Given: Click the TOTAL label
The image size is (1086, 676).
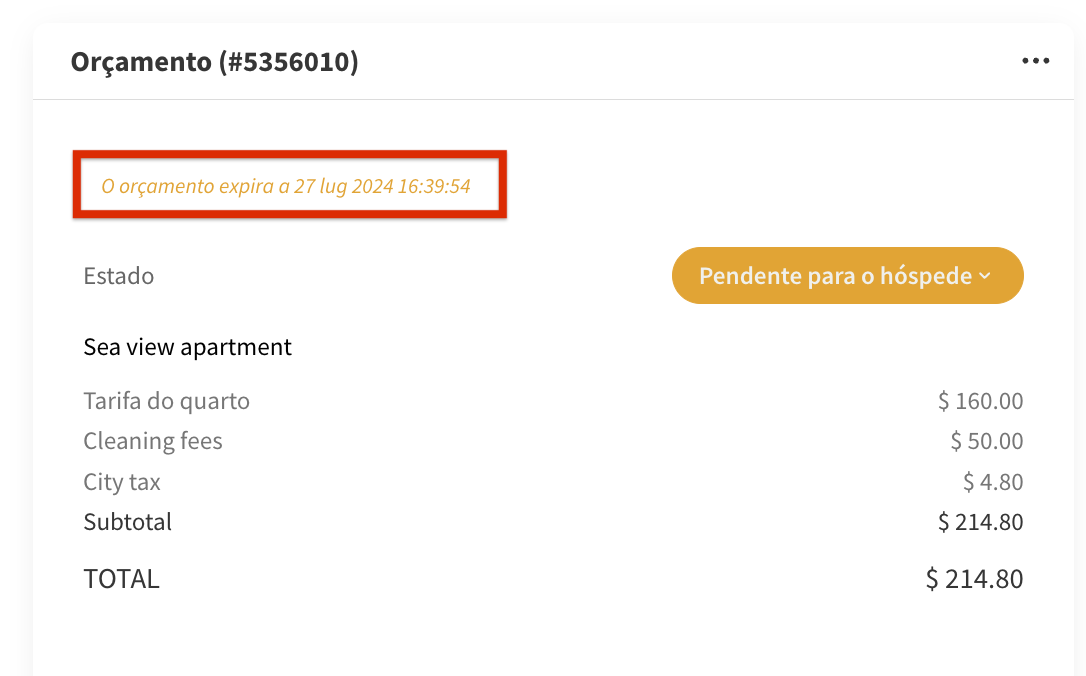Looking at the screenshot, I should coord(121,579).
